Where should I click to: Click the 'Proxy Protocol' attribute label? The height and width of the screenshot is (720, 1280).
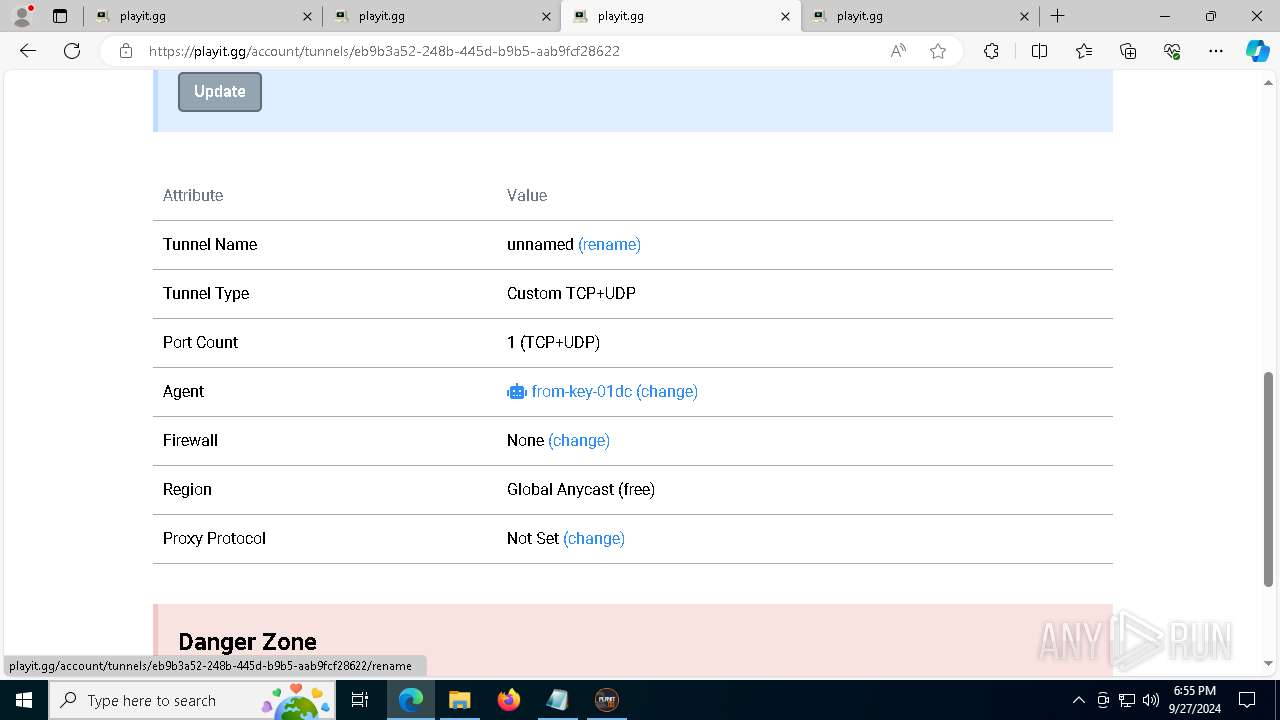pos(214,538)
